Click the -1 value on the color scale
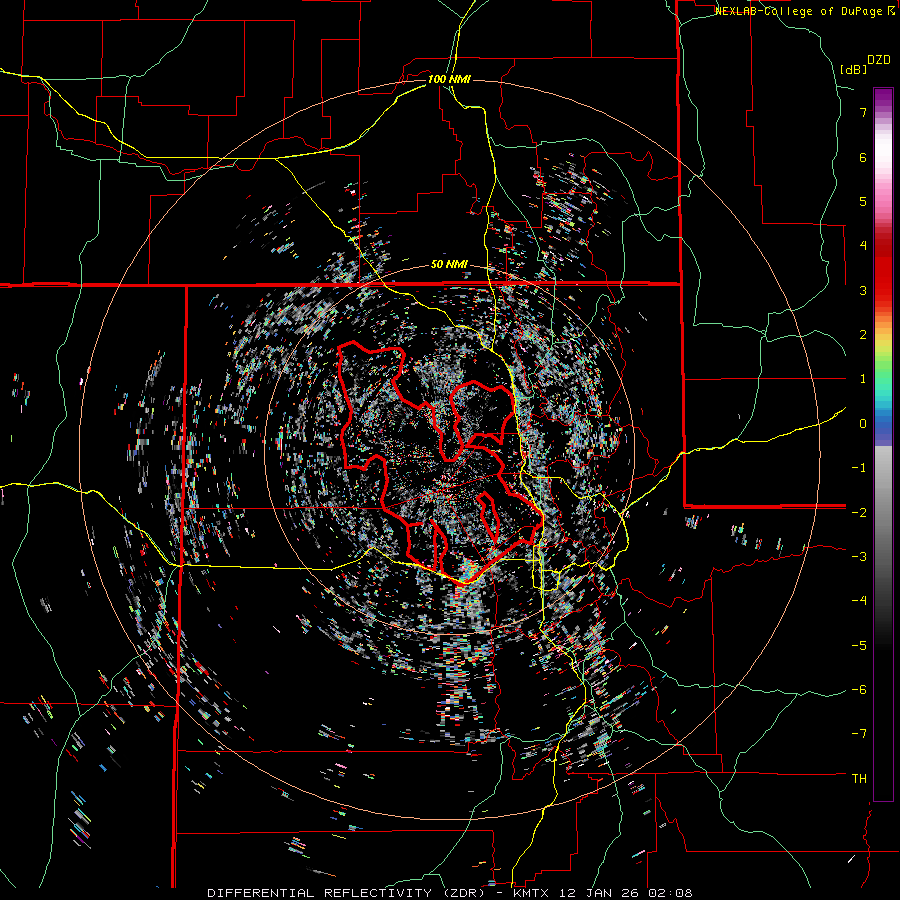The image size is (900, 900). coord(859,468)
